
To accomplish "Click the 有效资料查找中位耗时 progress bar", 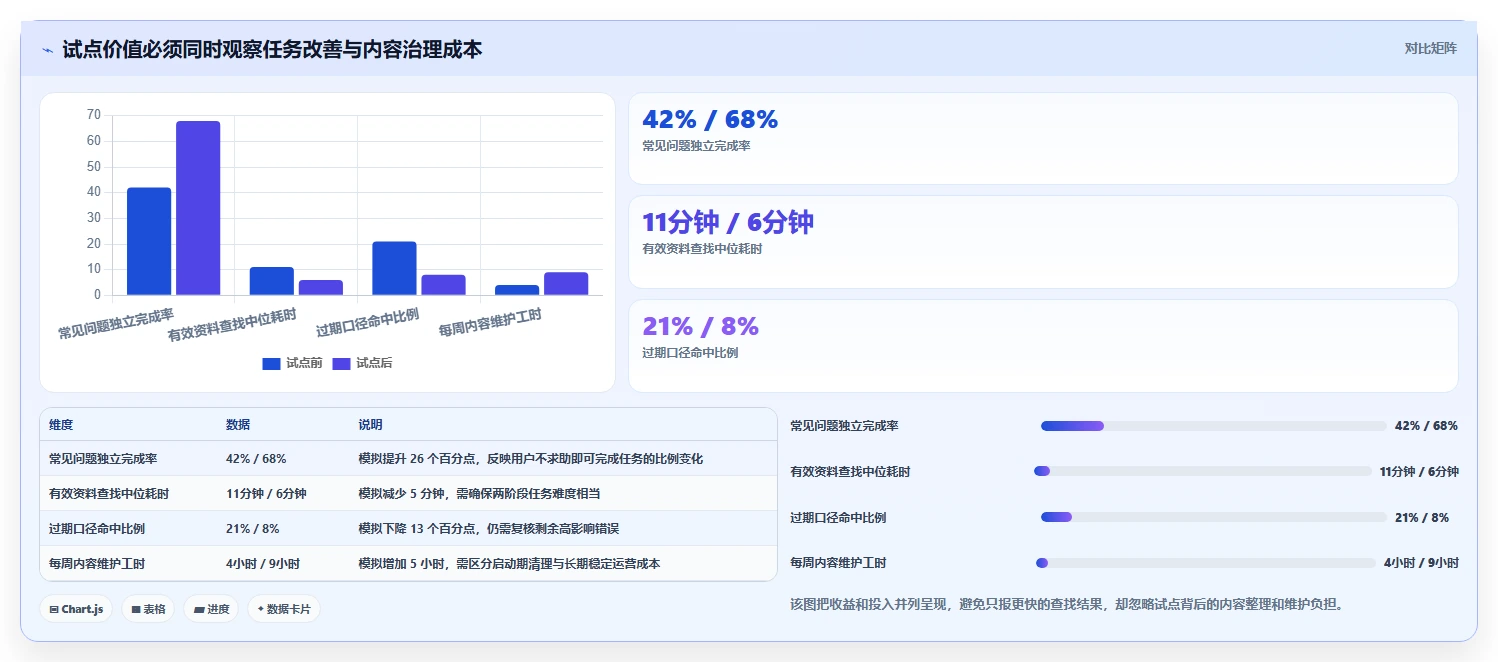I will (x=1203, y=471).
